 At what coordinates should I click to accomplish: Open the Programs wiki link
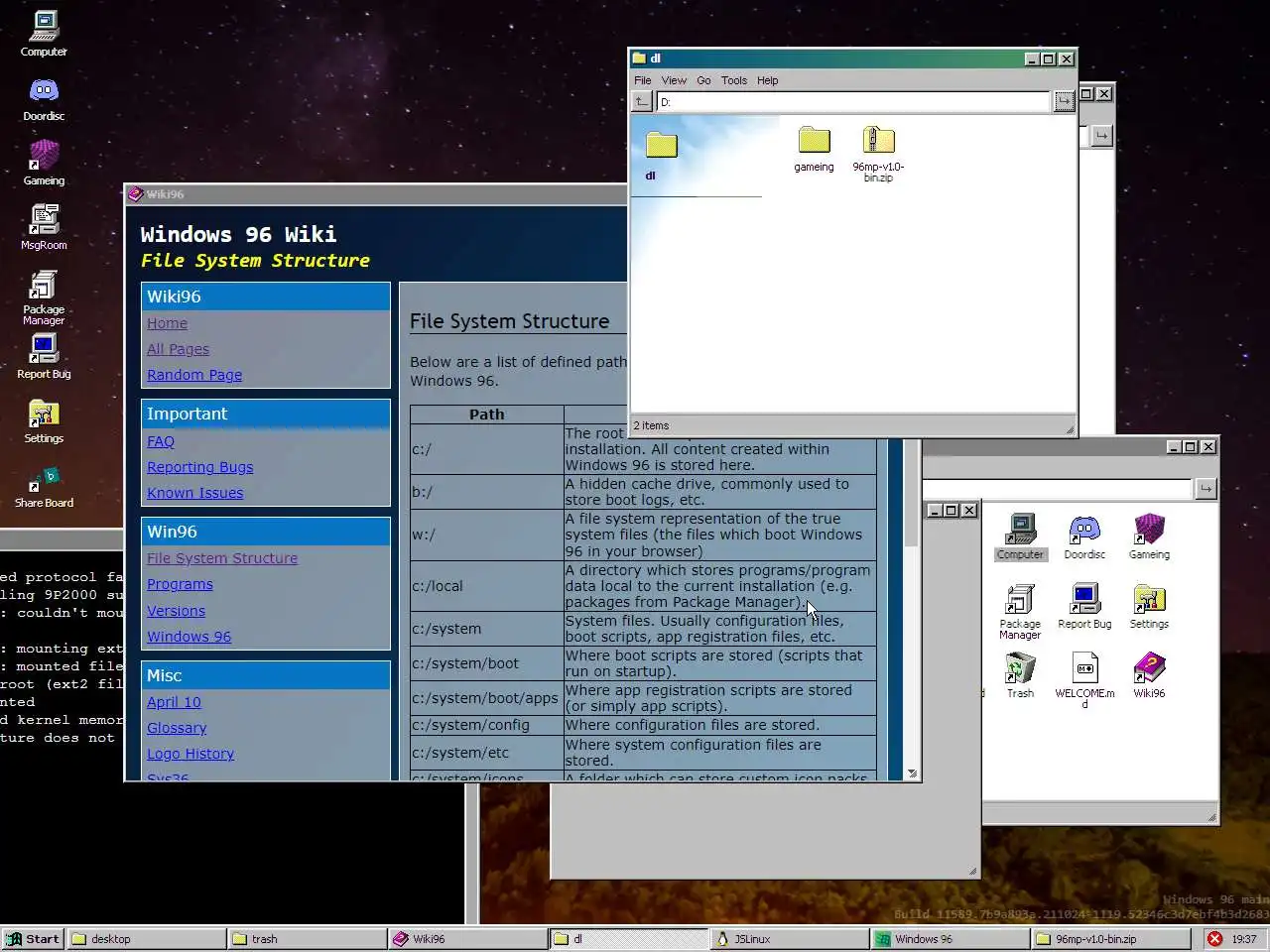click(x=180, y=584)
